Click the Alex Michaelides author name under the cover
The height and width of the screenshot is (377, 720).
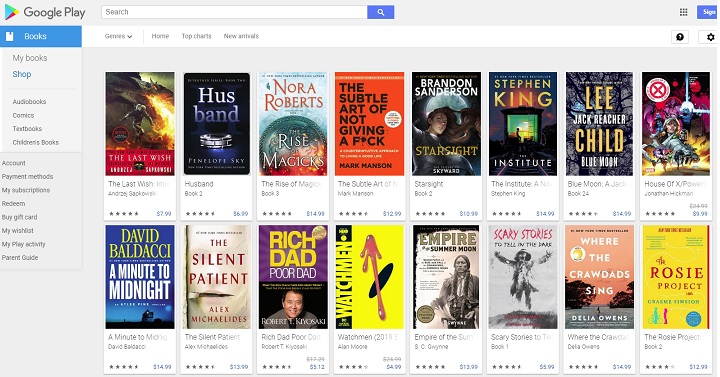[x=206, y=347]
